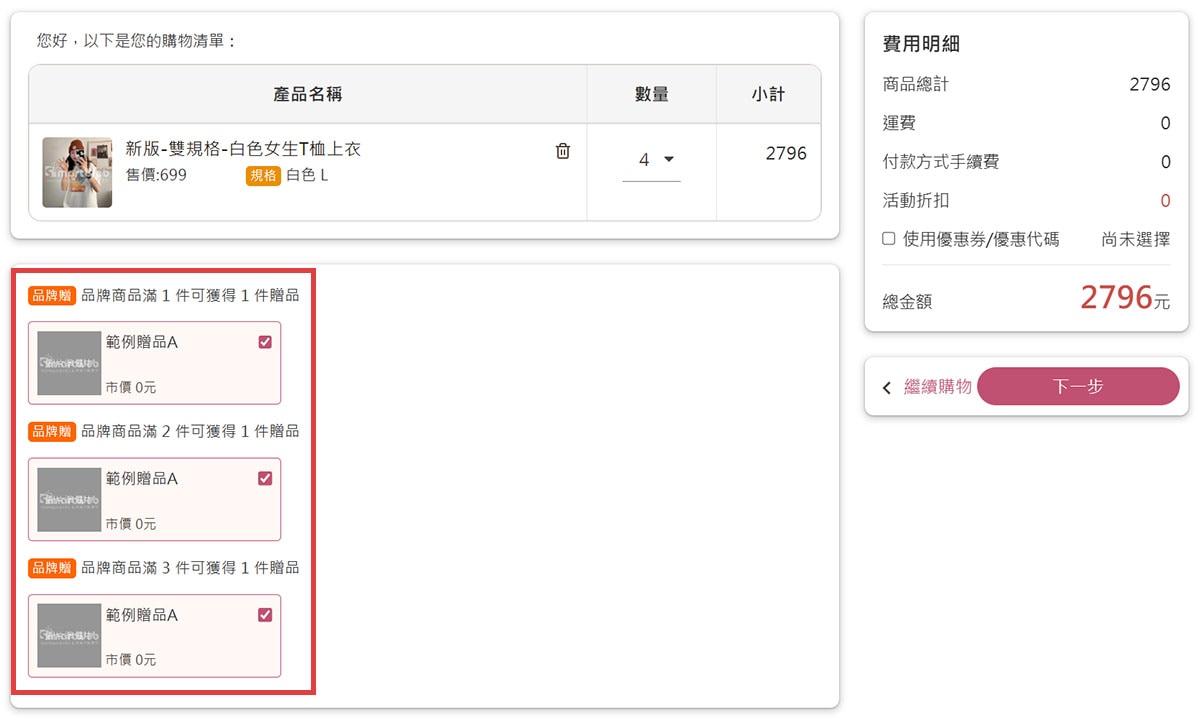Click the orange 規格 badge
1200x720 pixels.
point(263,176)
